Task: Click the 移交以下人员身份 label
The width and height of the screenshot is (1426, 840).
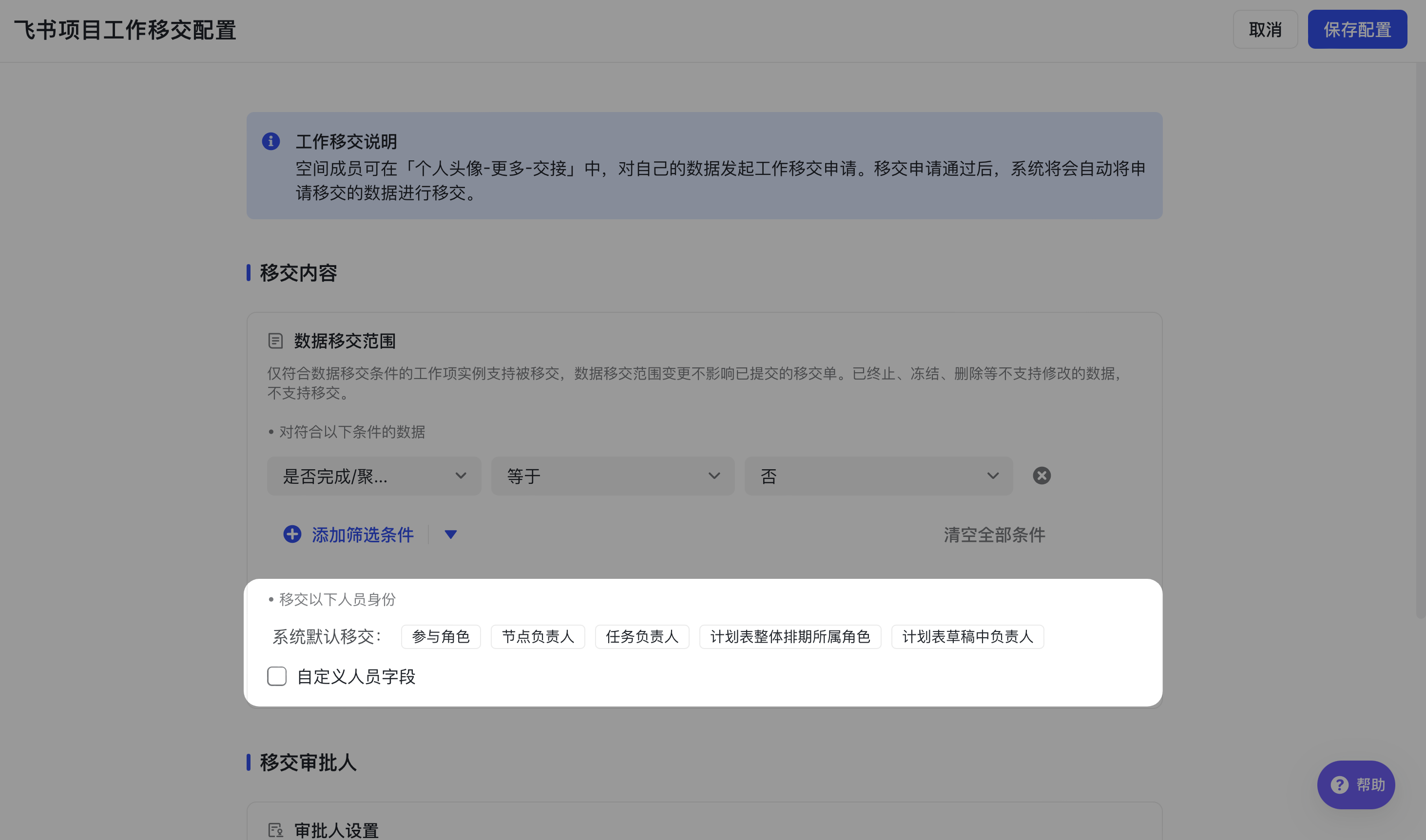Action: click(x=337, y=599)
